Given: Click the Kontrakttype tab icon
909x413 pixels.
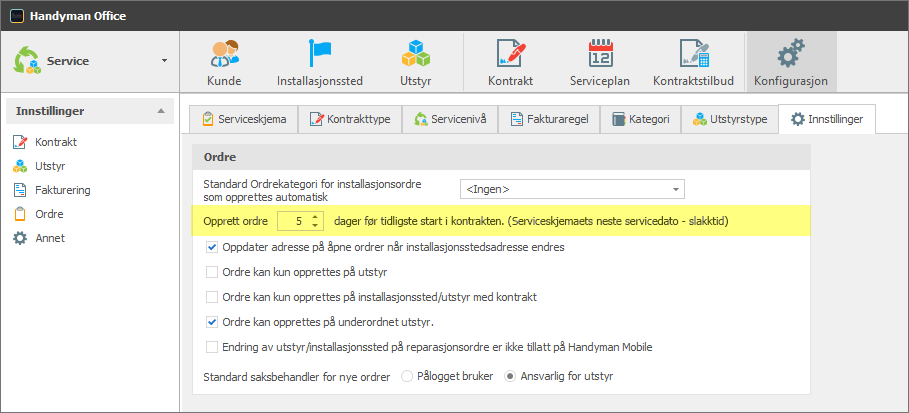Looking at the screenshot, I should click(317, 119).
